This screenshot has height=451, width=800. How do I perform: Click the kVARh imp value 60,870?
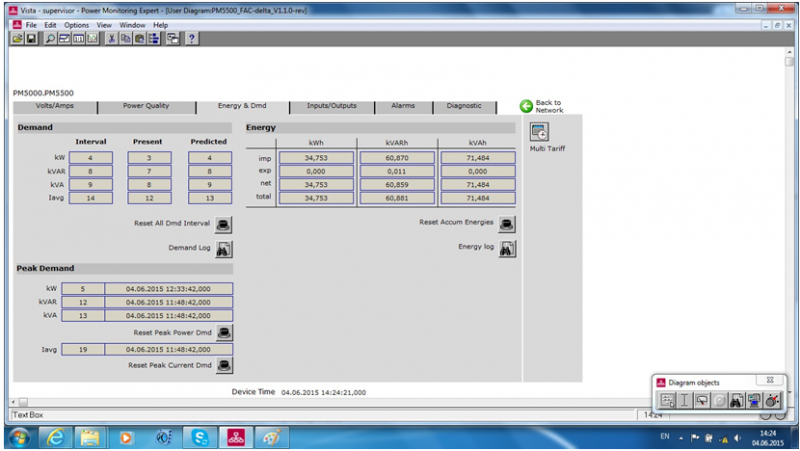(x=397, y=158)
